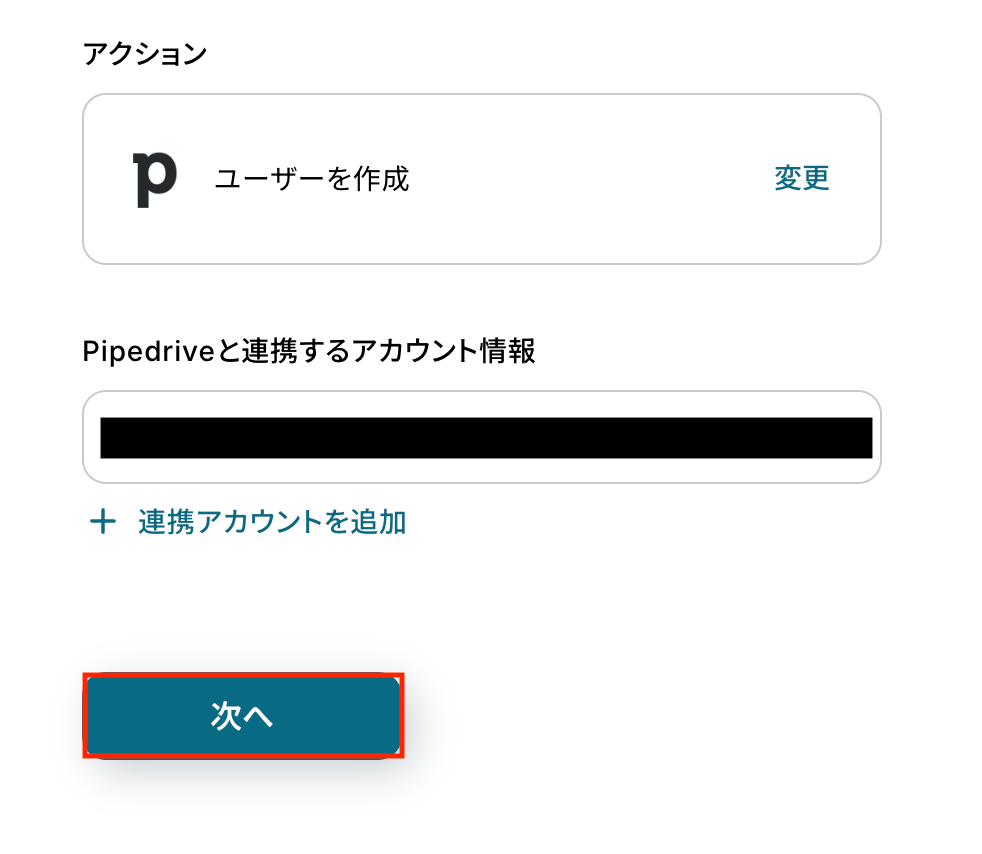Open the 連携アカウントを追加 link
Viewport: 982px width, 854px height.
point(247,522)
